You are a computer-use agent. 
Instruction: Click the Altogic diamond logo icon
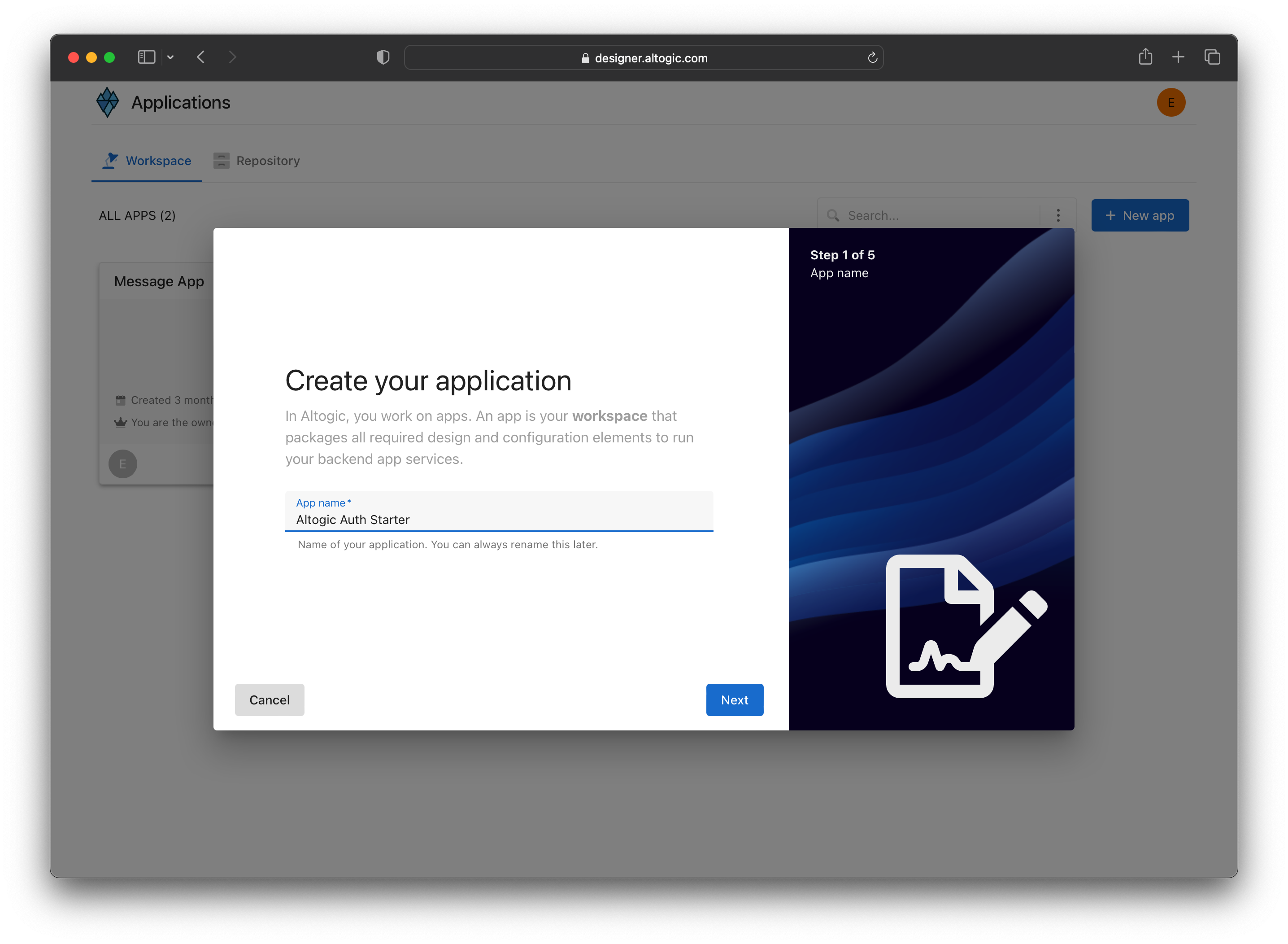click(x=108, y=102)
